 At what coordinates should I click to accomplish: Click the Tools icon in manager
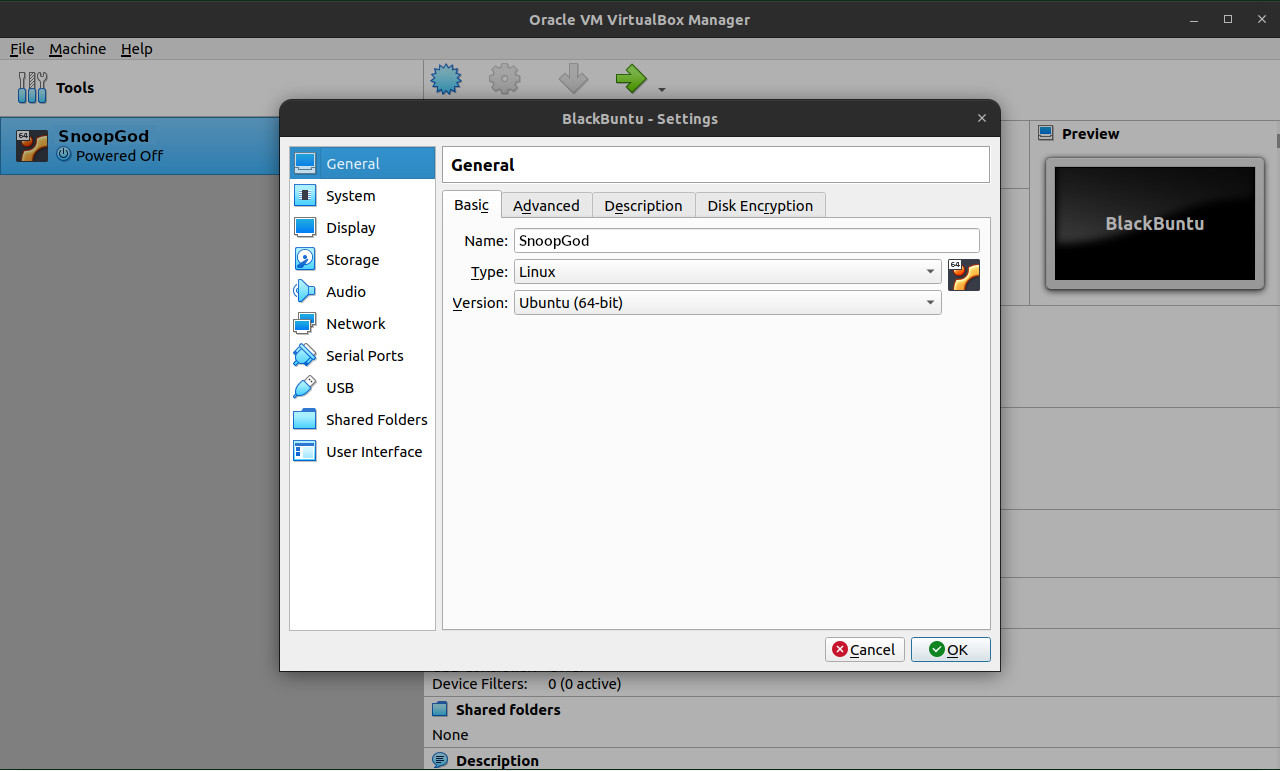[32, 88]
